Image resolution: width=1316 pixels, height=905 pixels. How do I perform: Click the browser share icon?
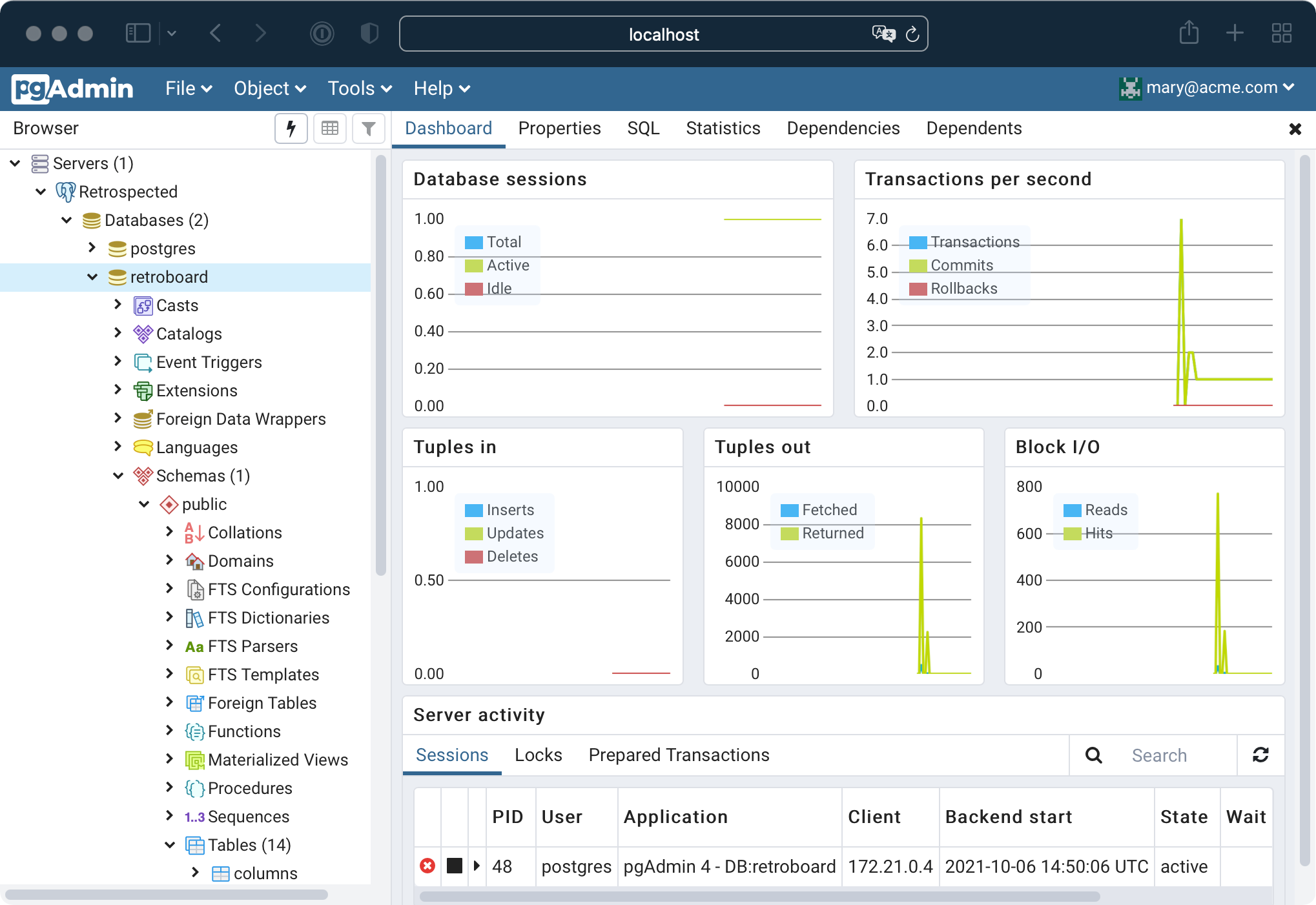pyautogui.click(x=1189, y=33)
